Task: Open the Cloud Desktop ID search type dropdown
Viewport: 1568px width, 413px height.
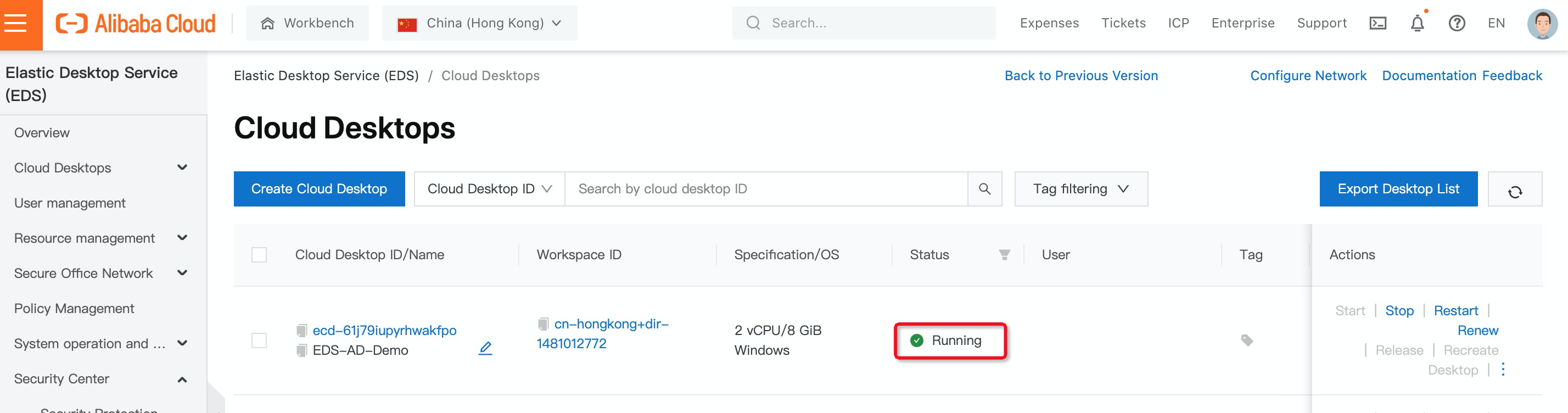Action: click(489, 189)
